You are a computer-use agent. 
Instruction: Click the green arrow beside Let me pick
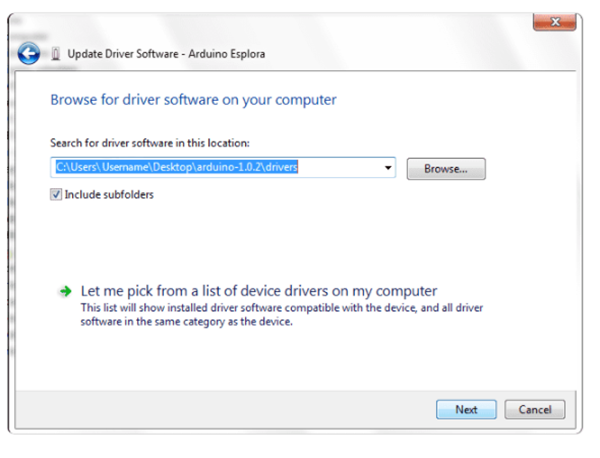[65, 291]
